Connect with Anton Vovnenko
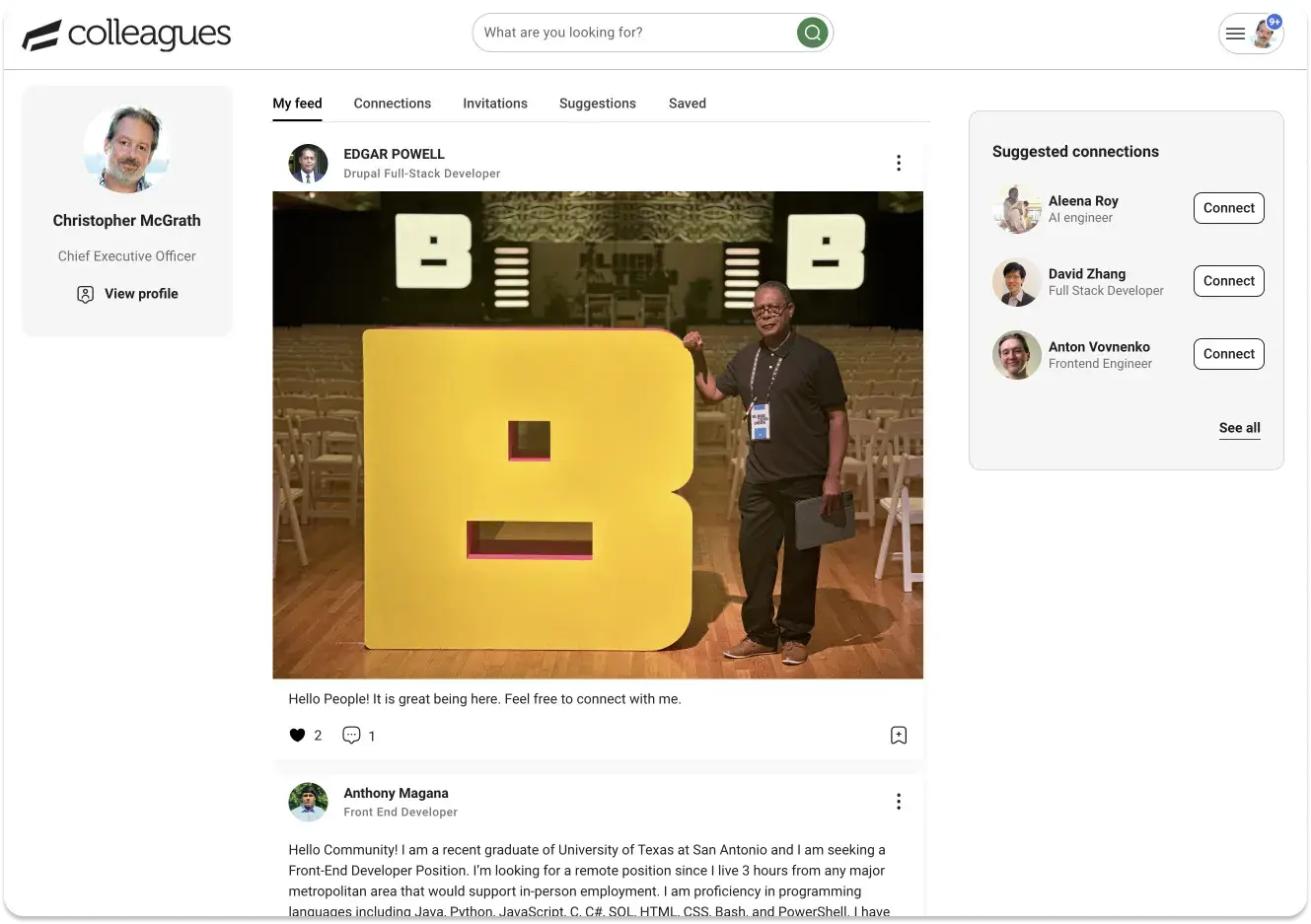1311x924 pixels. 1228,354
